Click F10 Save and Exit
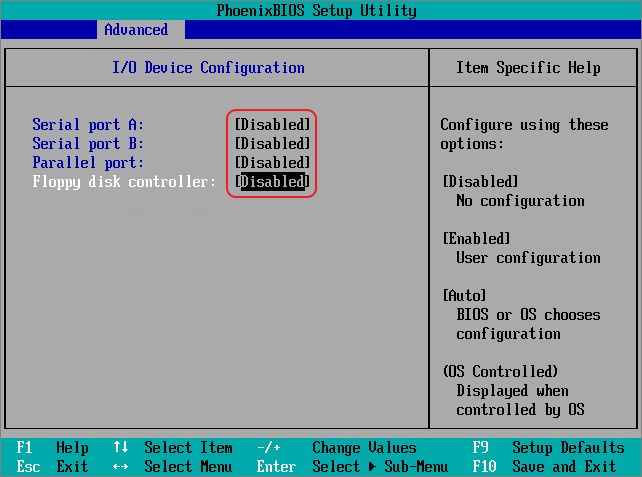Image resolution: width=642 pixels, height=477 pixels. pyautogui.click(x=548, y=467)
